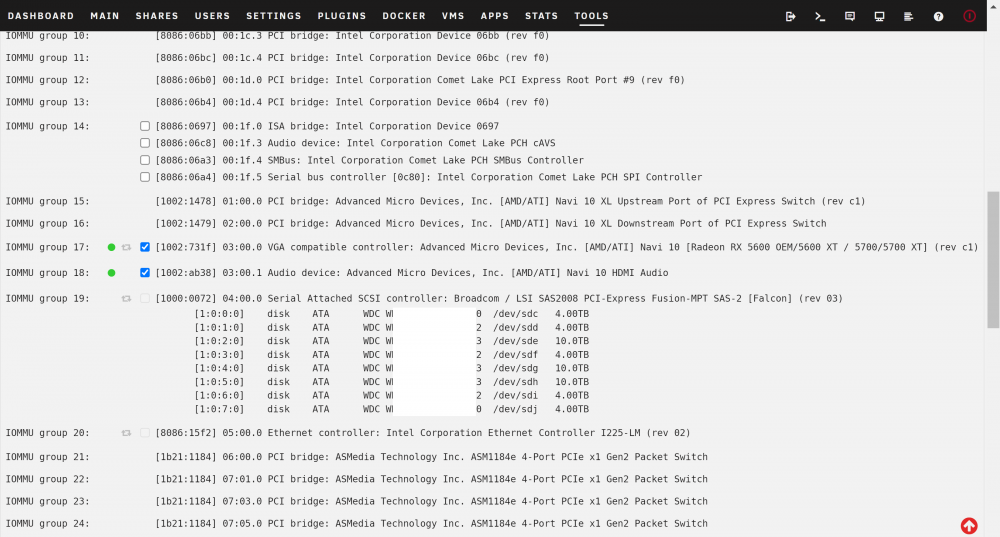Click the help question-mark icon
Screen dimensions: 1000x537
pyautogui.click(x=938, y=17)
